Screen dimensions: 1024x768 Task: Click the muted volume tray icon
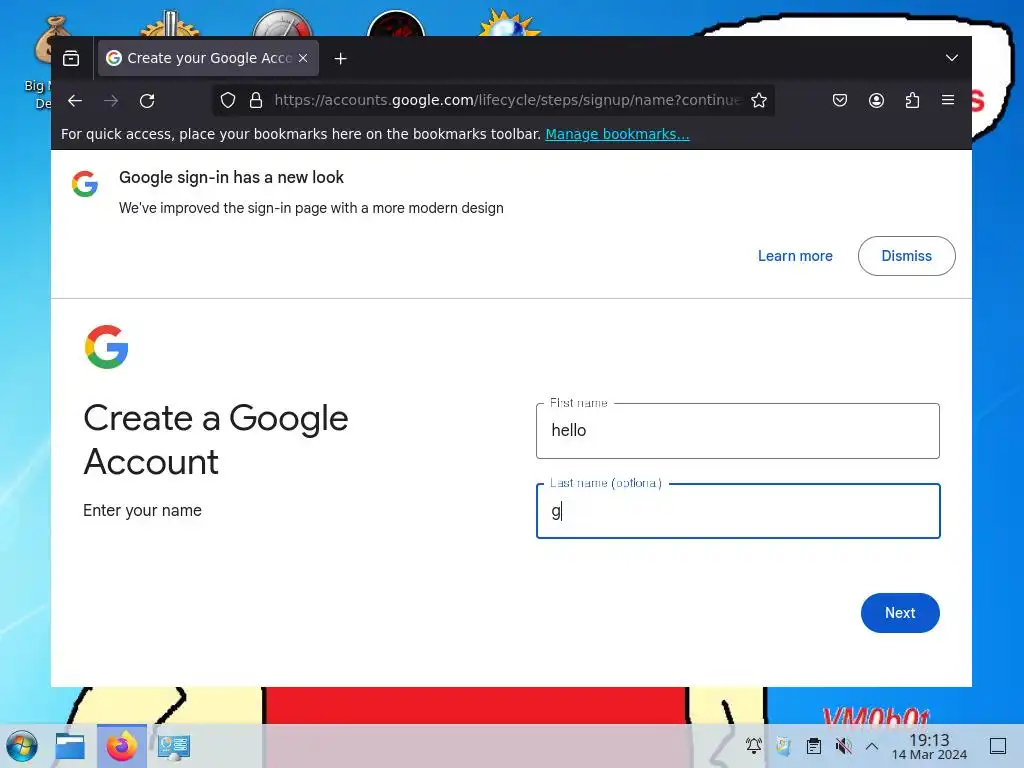click(x=843, y=745)
